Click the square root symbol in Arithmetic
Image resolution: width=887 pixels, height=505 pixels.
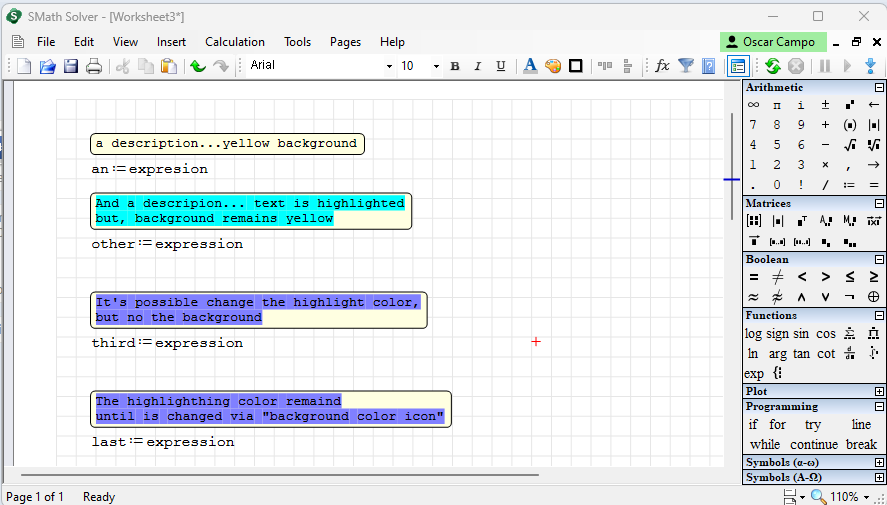click(849, 145)
